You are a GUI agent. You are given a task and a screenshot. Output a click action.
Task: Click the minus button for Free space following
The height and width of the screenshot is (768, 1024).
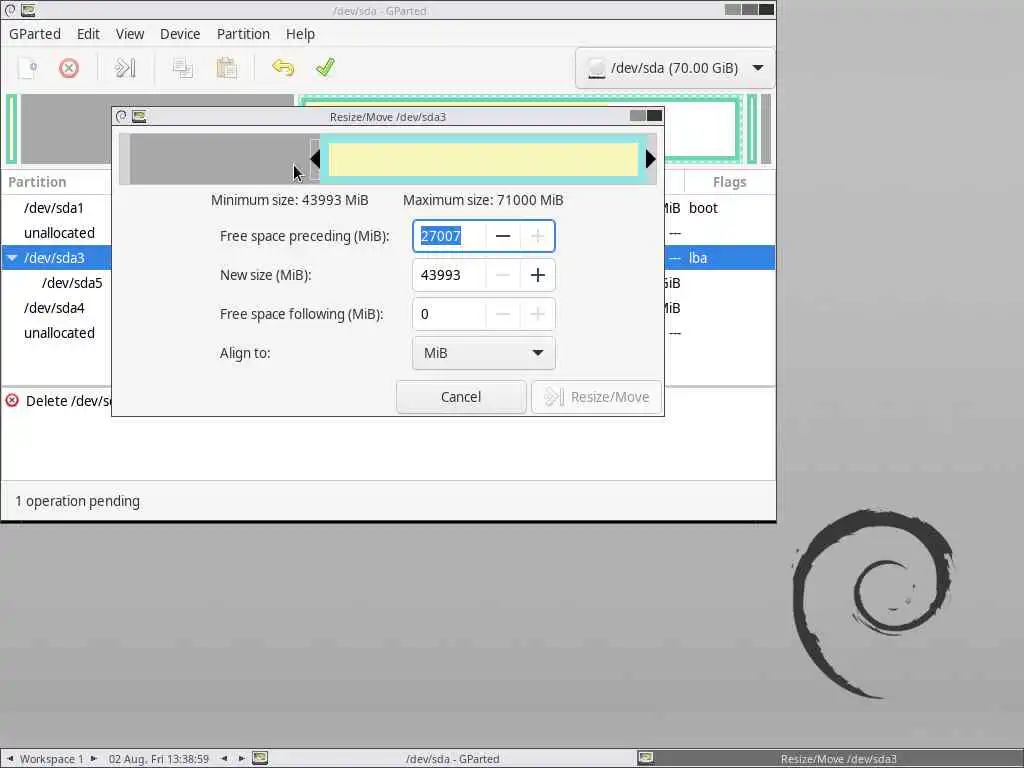pyautogui.click(x=503, y=314)
